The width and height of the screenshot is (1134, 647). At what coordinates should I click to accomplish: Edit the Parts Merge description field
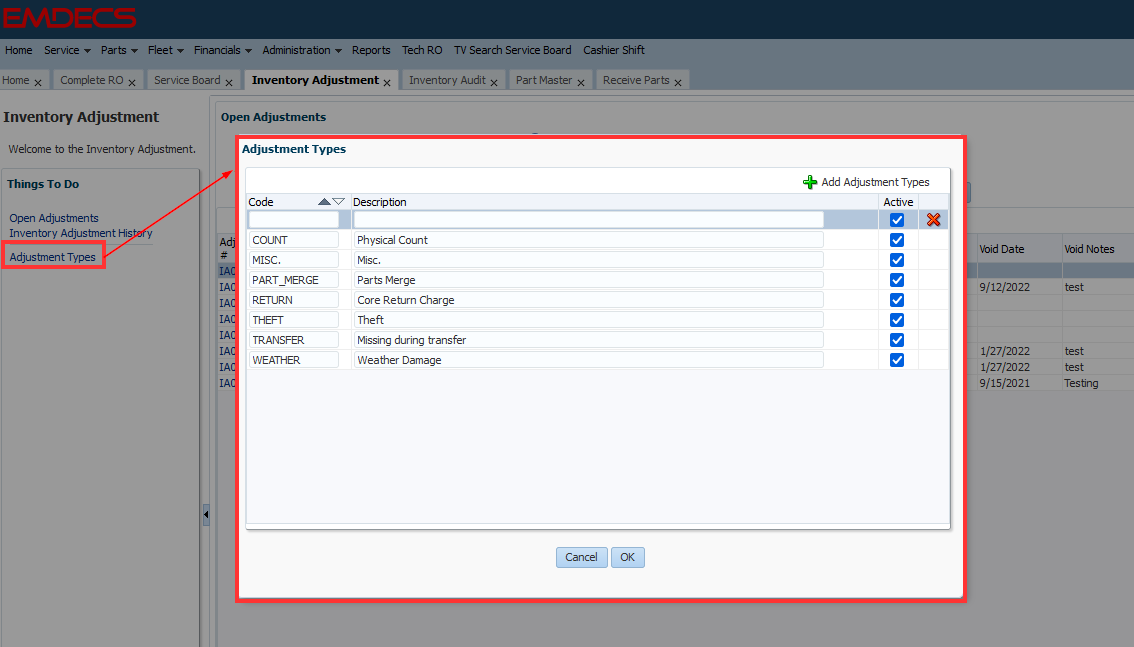tap(589, 280)
